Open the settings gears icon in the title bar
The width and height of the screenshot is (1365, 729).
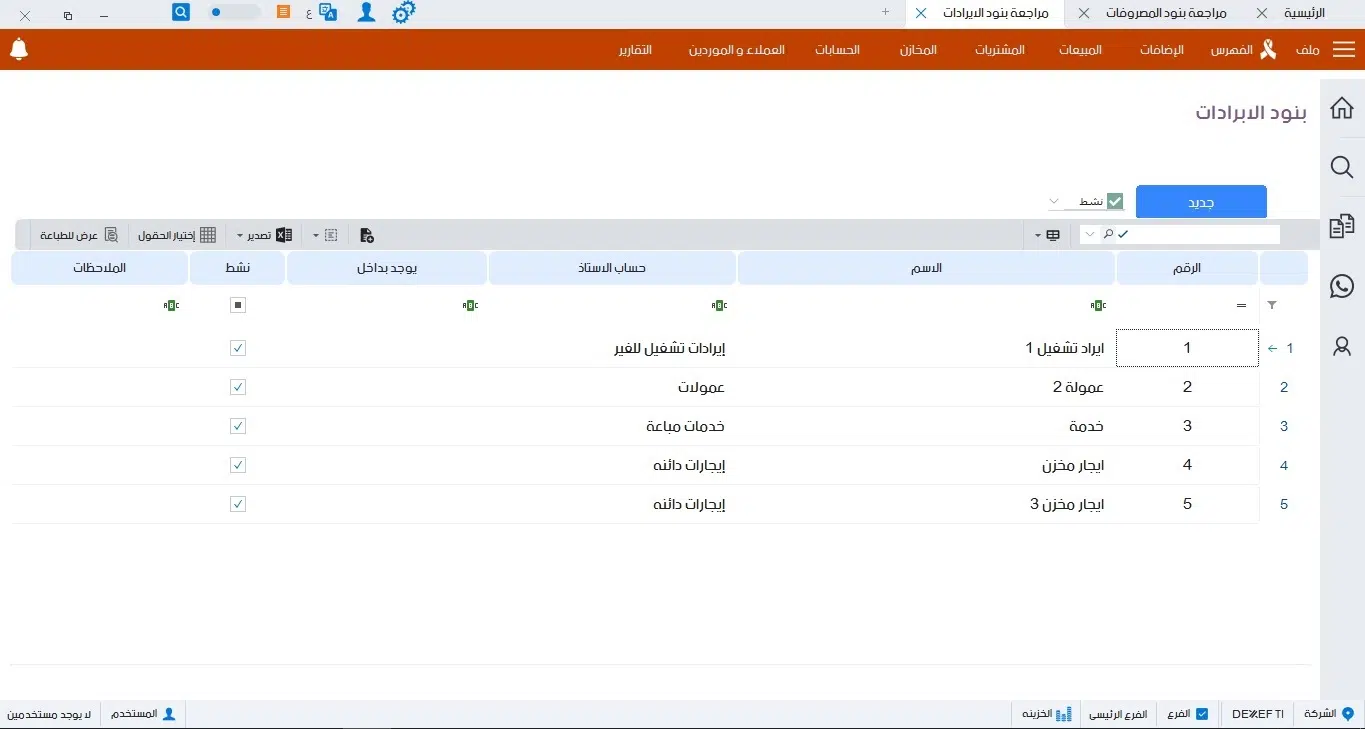(x=403, y=12)
